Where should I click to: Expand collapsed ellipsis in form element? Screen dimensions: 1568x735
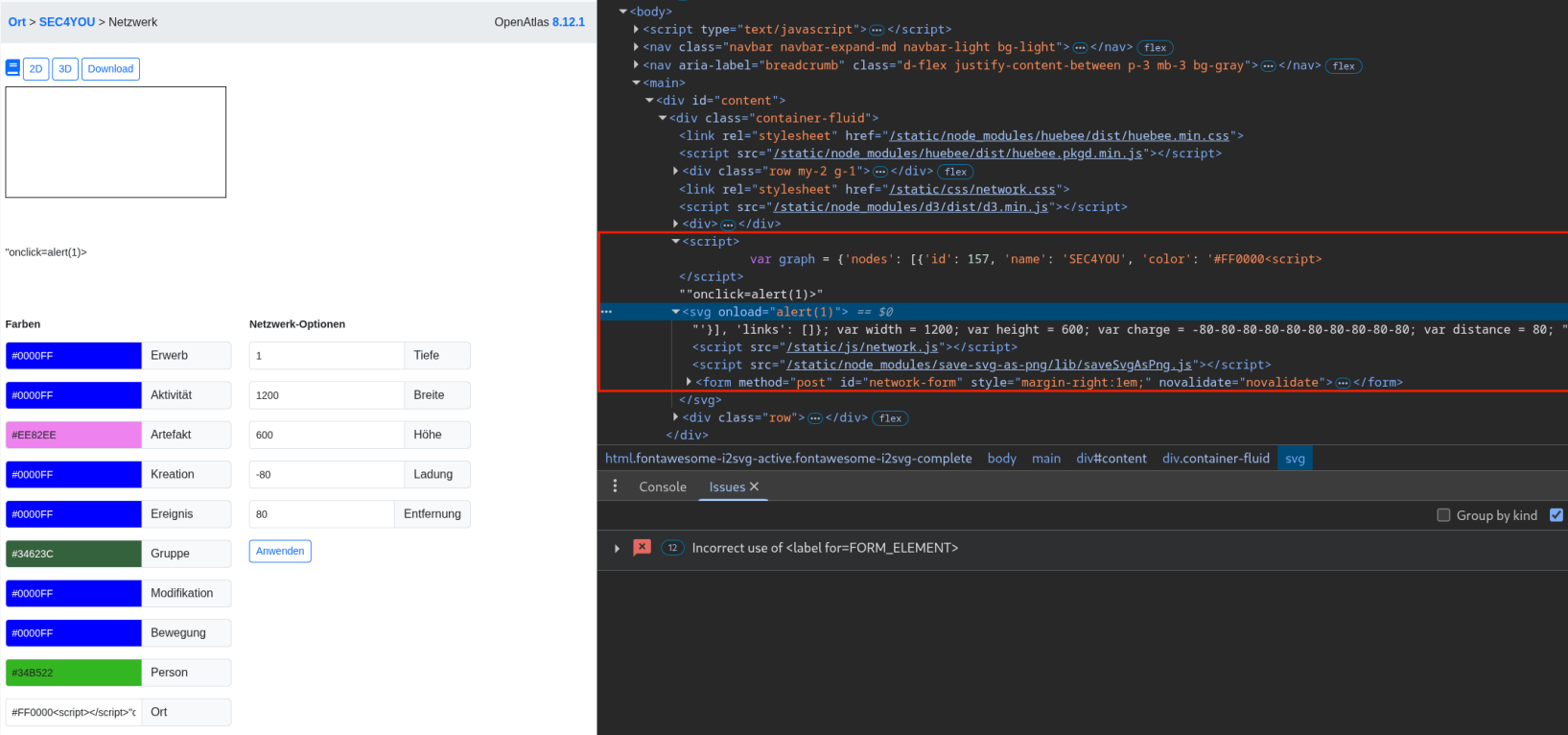coord(1343,383)
